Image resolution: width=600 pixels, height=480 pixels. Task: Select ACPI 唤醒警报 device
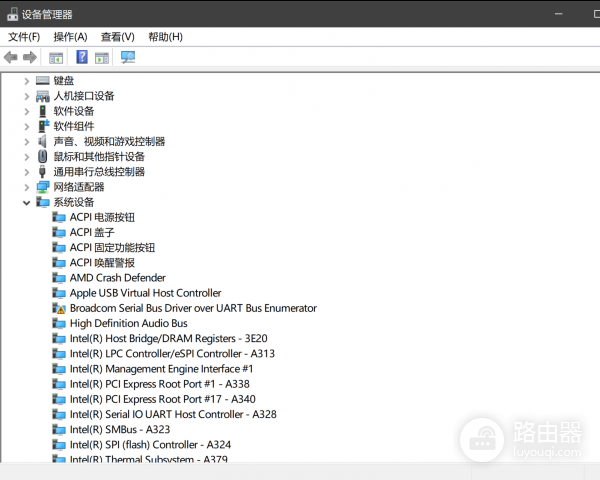tap(102, 263)
